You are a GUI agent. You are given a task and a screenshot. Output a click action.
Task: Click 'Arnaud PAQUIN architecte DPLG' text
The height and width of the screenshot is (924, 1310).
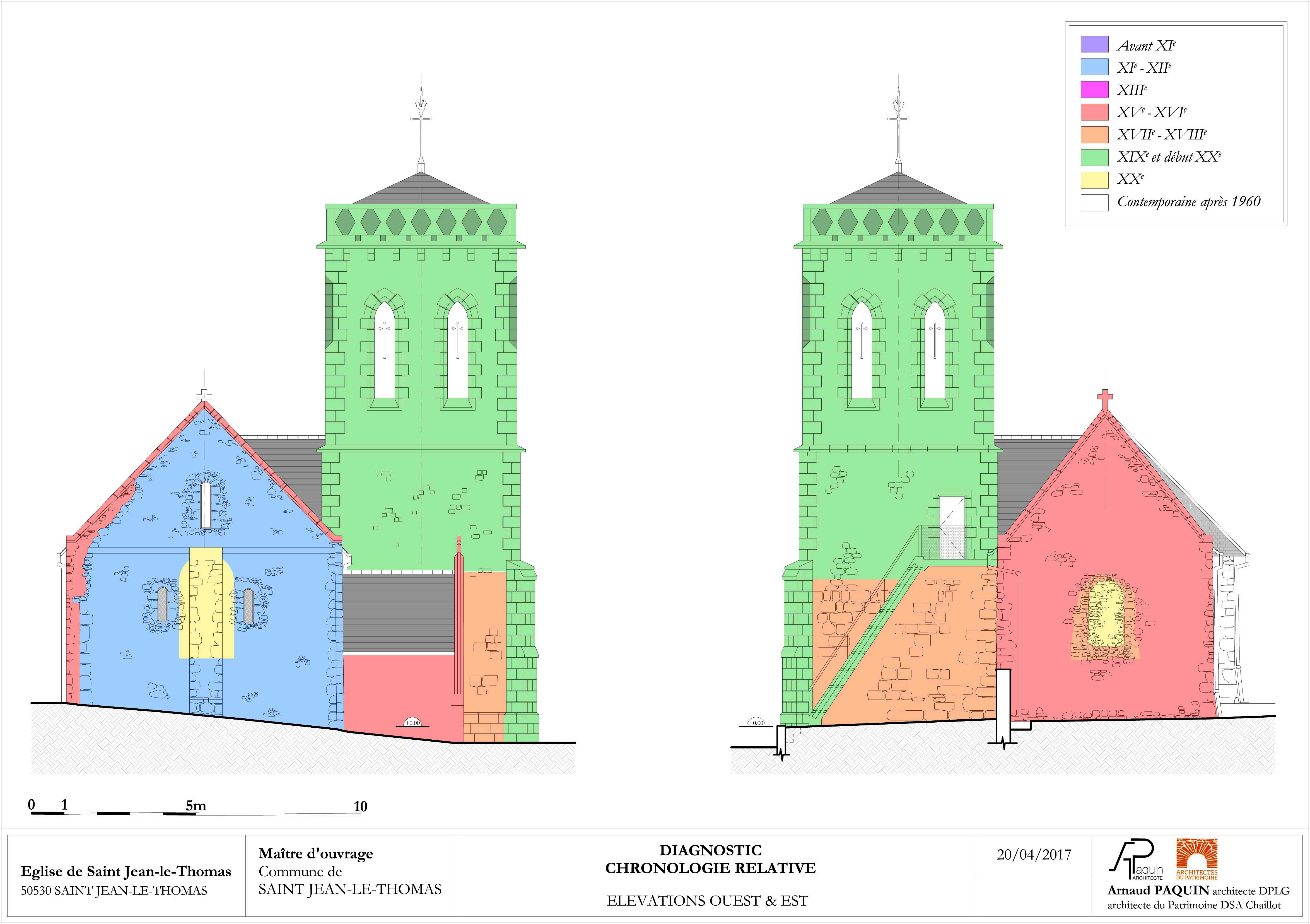click(1198, 890)
